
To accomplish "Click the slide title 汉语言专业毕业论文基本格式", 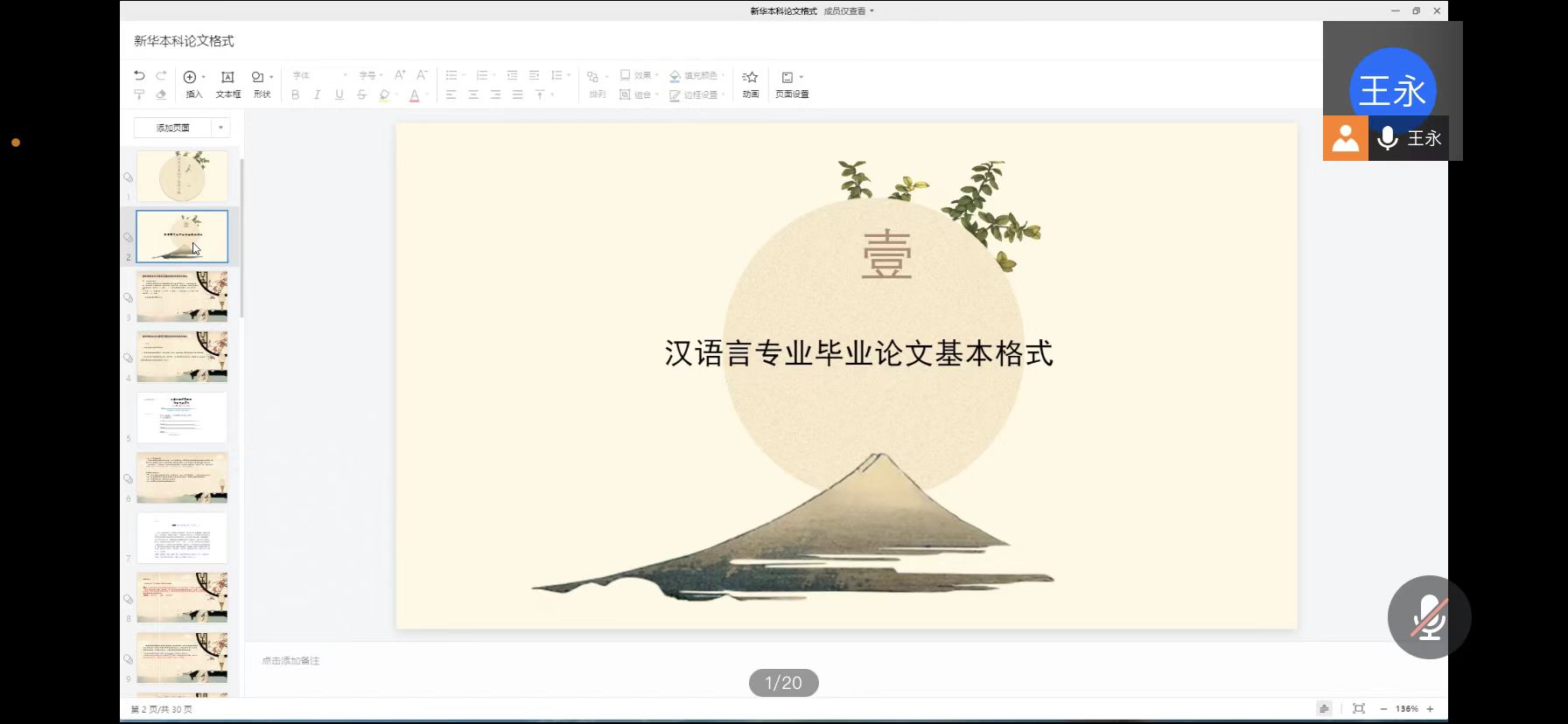I will [858, 354].
